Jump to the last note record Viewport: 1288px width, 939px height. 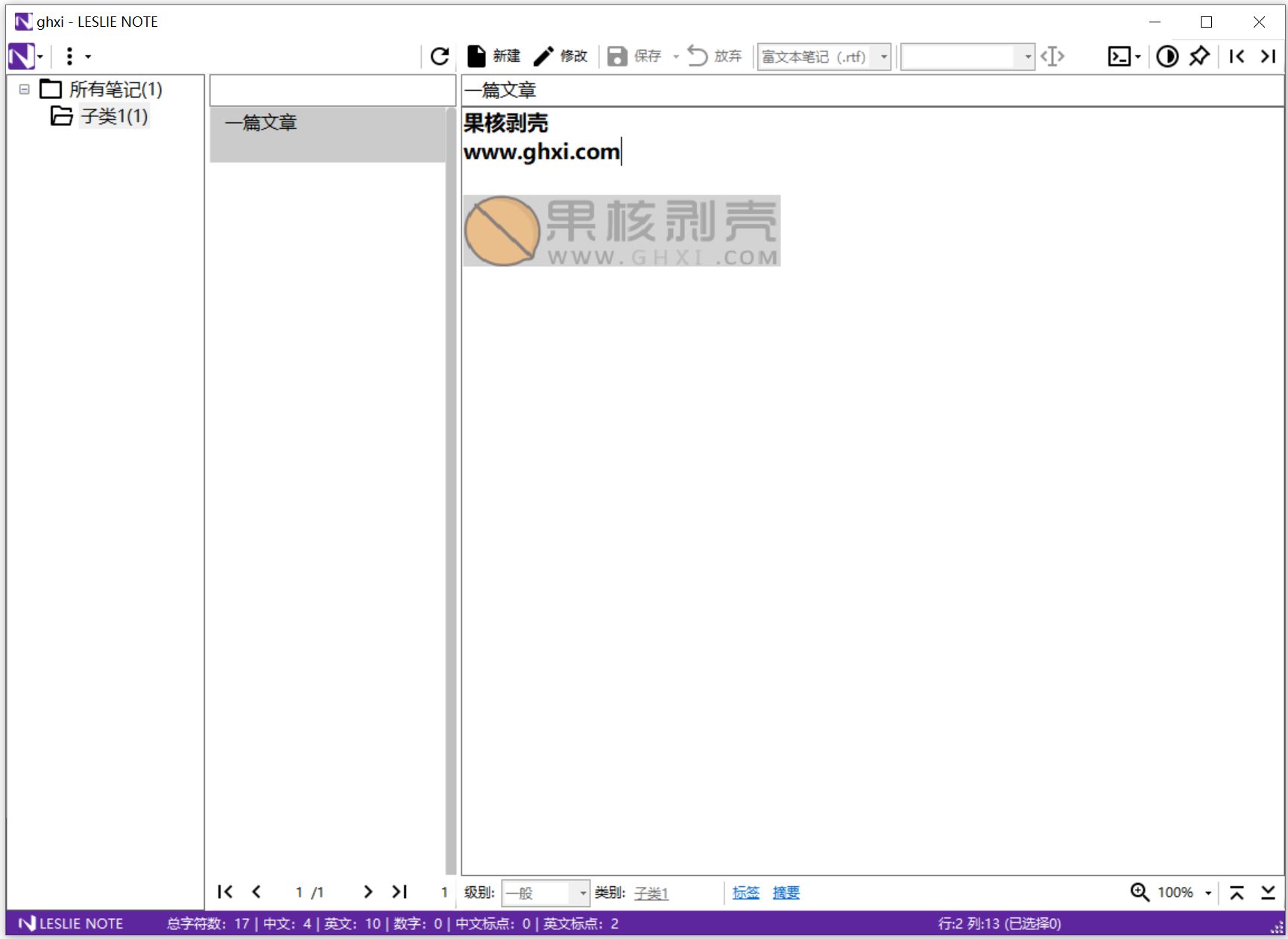(400, 891)
